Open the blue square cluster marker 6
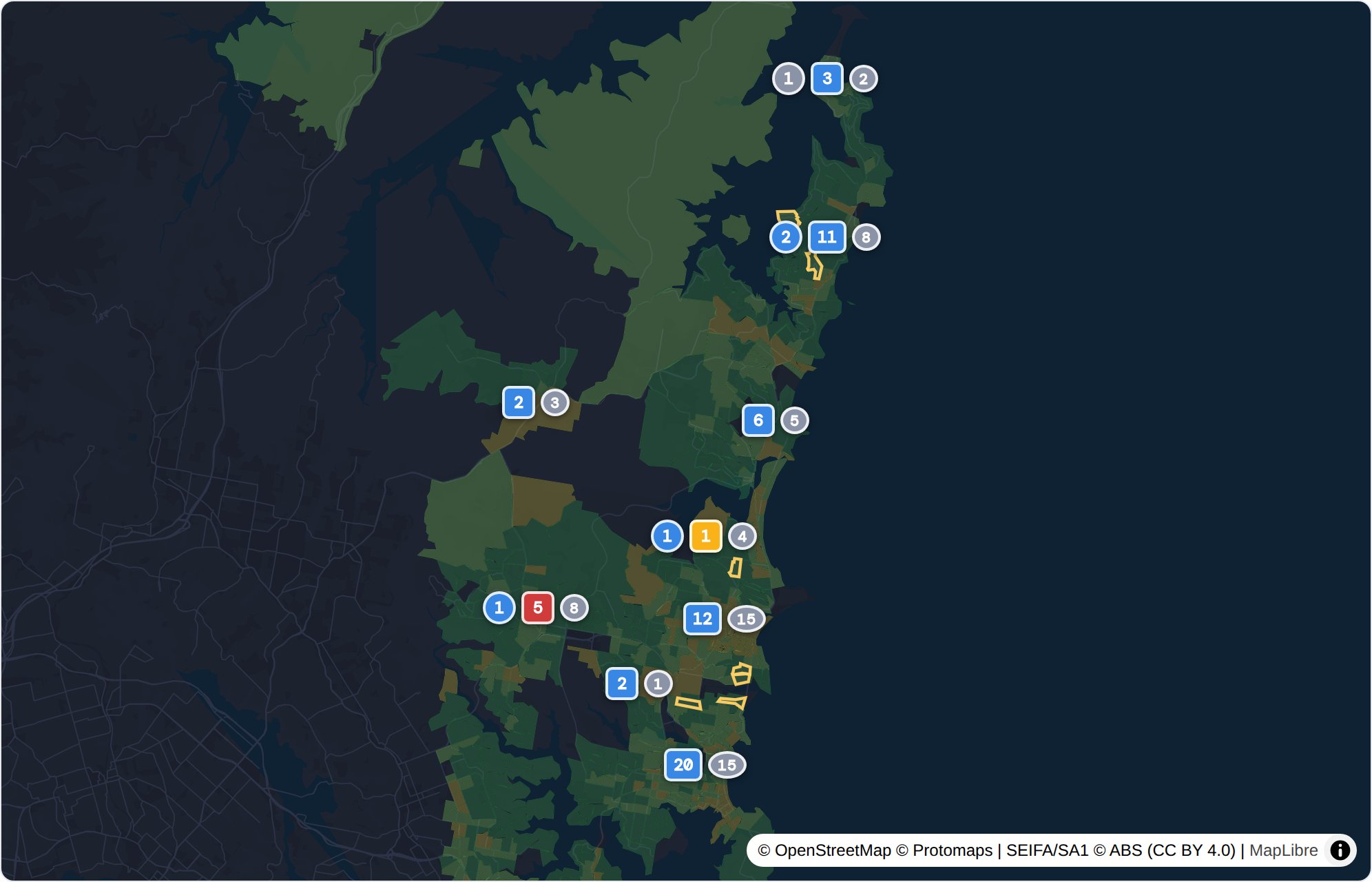Screen dimensions: 1372x882 [758, 420]
